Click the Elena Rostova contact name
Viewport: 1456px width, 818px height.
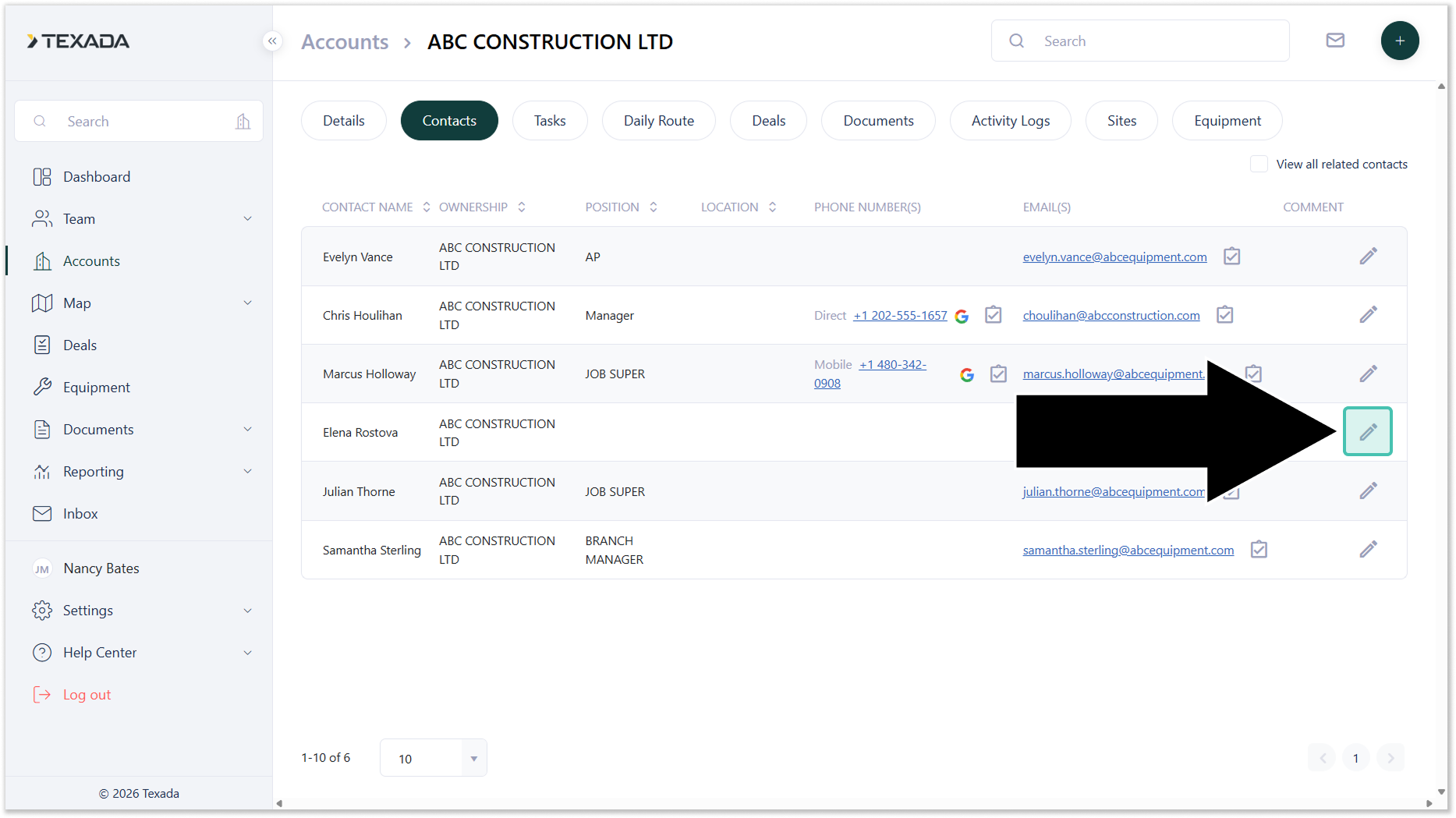(x=360, y=433)
